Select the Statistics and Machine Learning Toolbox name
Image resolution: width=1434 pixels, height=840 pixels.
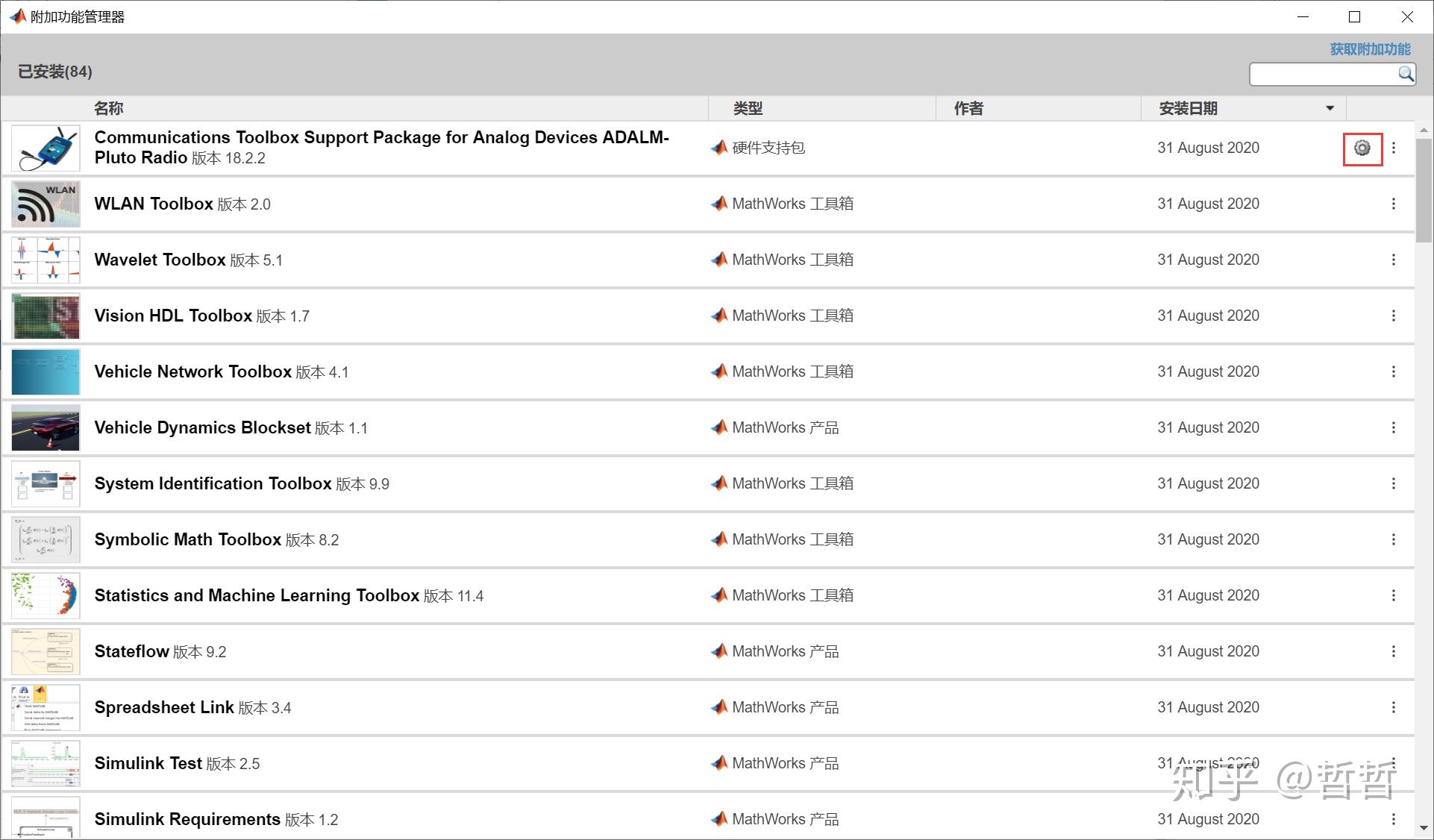click(x=257, y=595)
